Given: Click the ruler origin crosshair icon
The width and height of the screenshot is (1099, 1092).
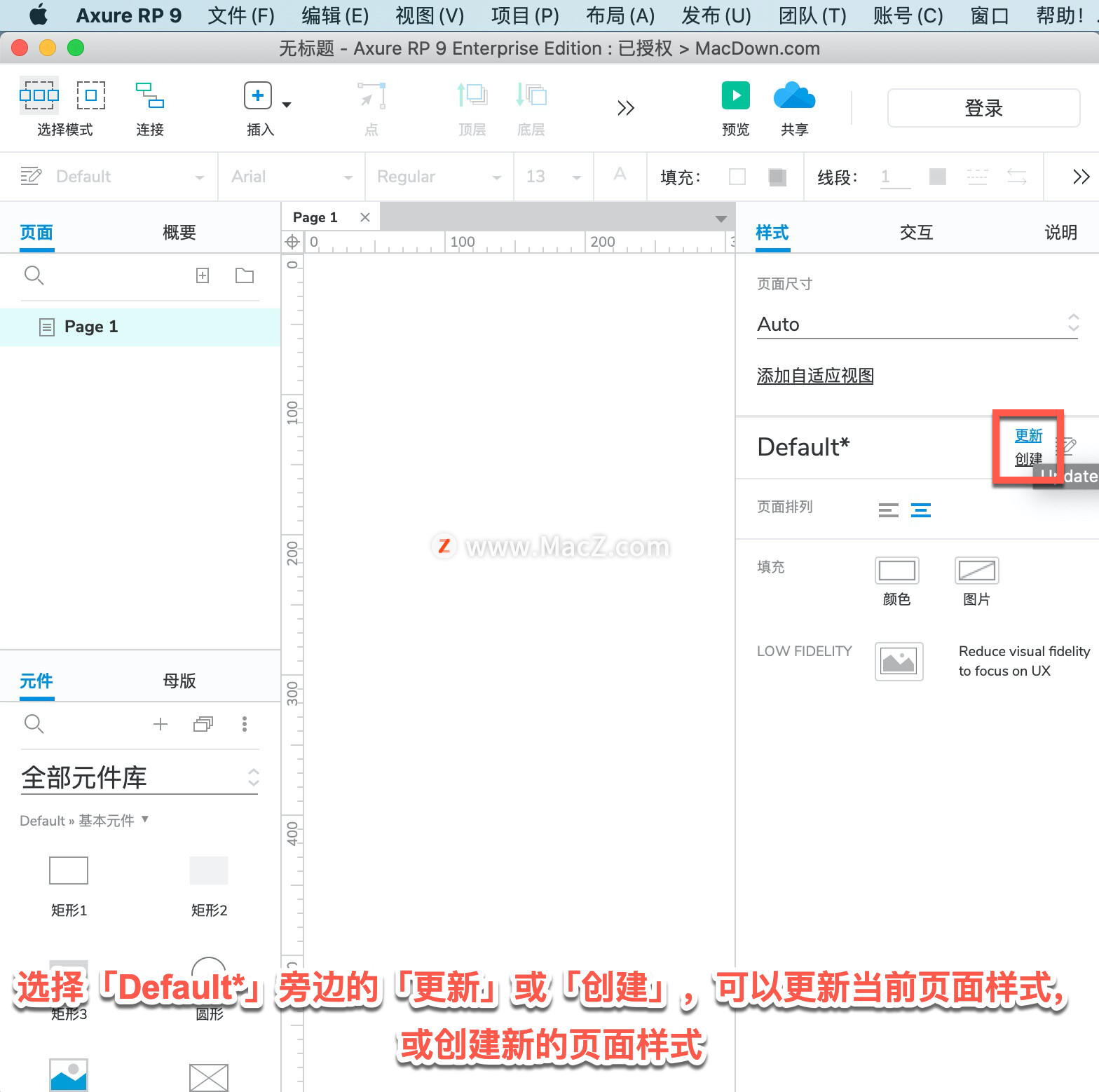Looking at the screenshot, I should 292,243.
